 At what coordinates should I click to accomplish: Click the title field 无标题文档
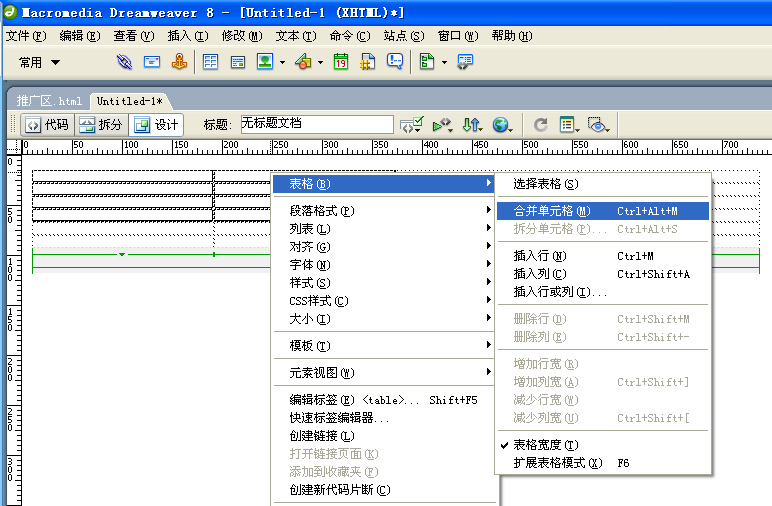coord(317,124)
